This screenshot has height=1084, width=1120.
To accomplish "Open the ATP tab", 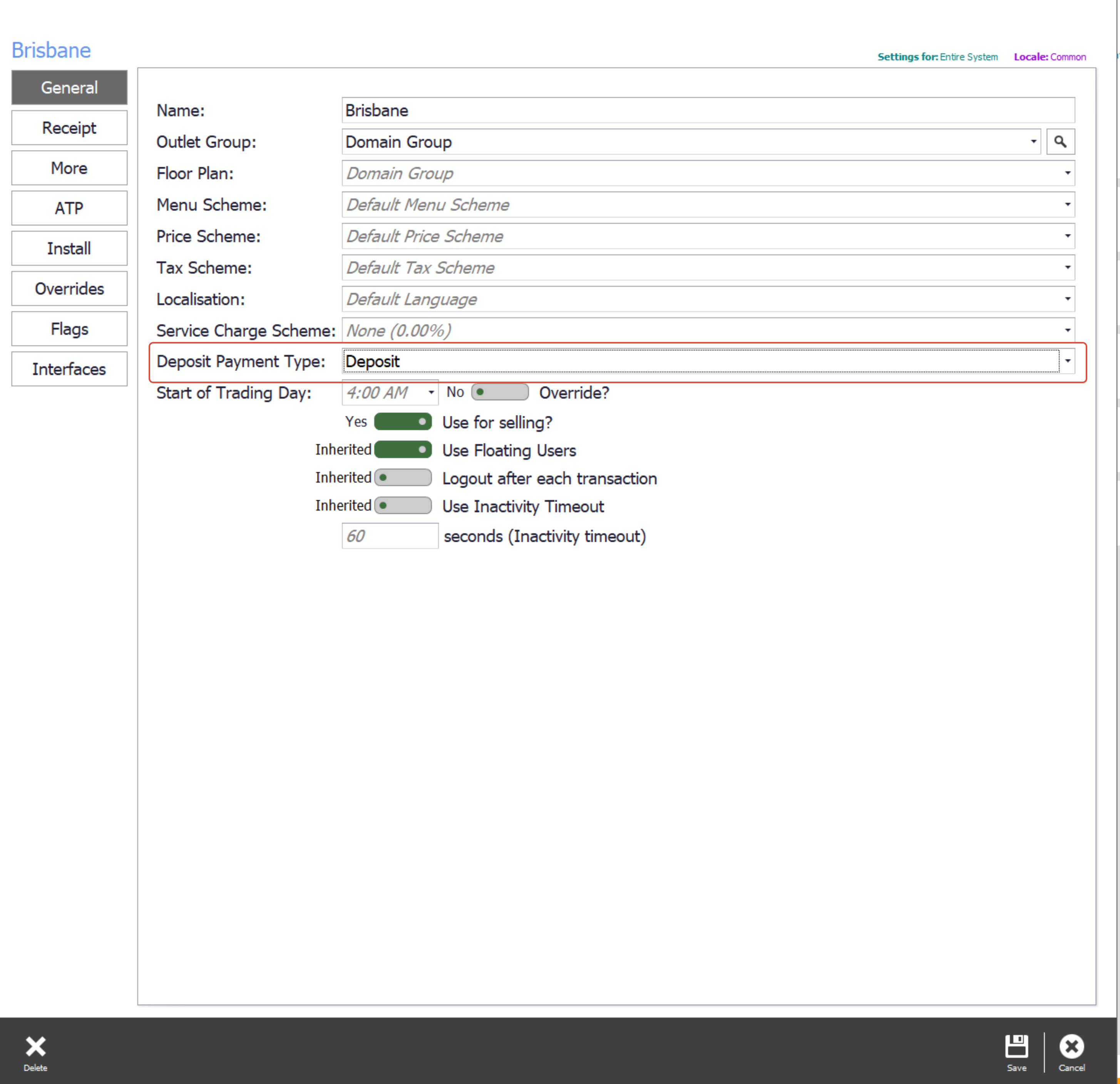I will tap(69, 208).
